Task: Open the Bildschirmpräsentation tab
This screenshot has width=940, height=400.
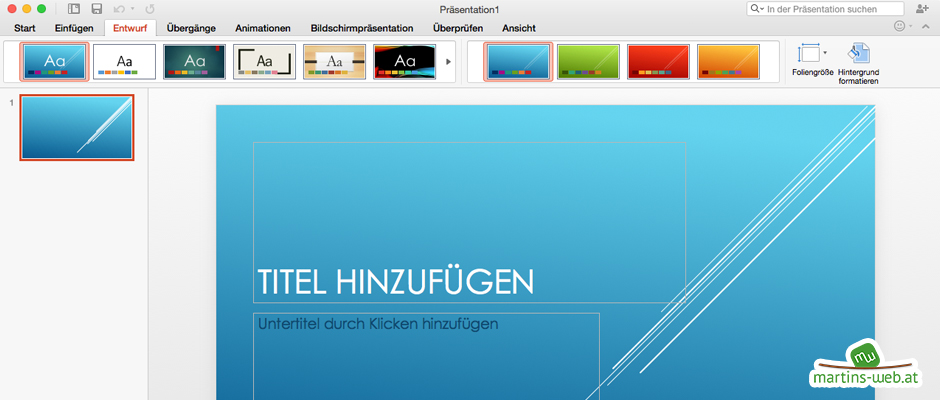Action: point(361,28)
